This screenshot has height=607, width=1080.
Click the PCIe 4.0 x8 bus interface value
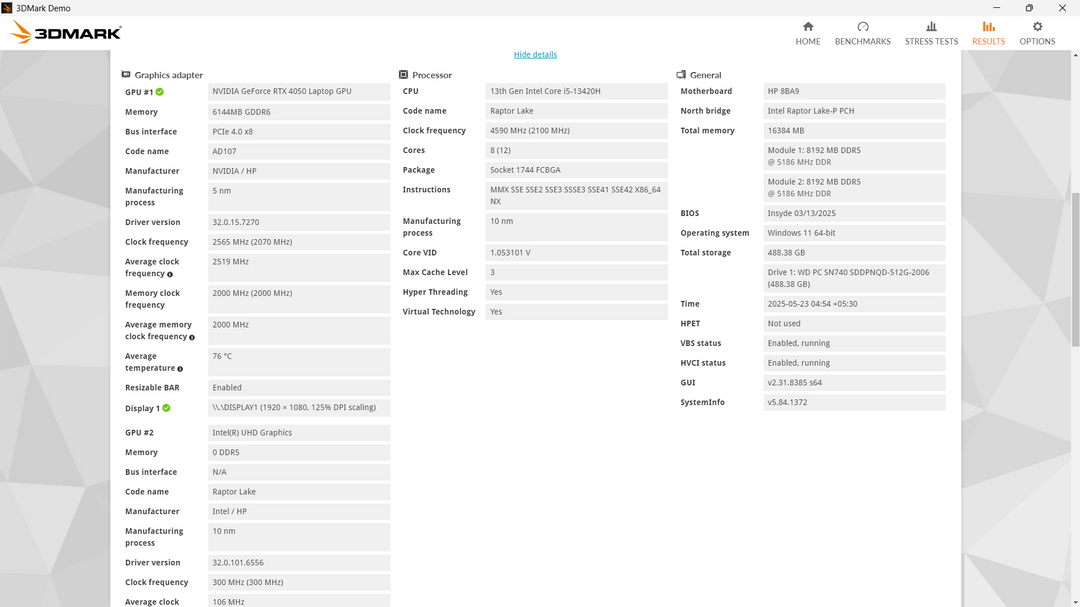point(299,132)
